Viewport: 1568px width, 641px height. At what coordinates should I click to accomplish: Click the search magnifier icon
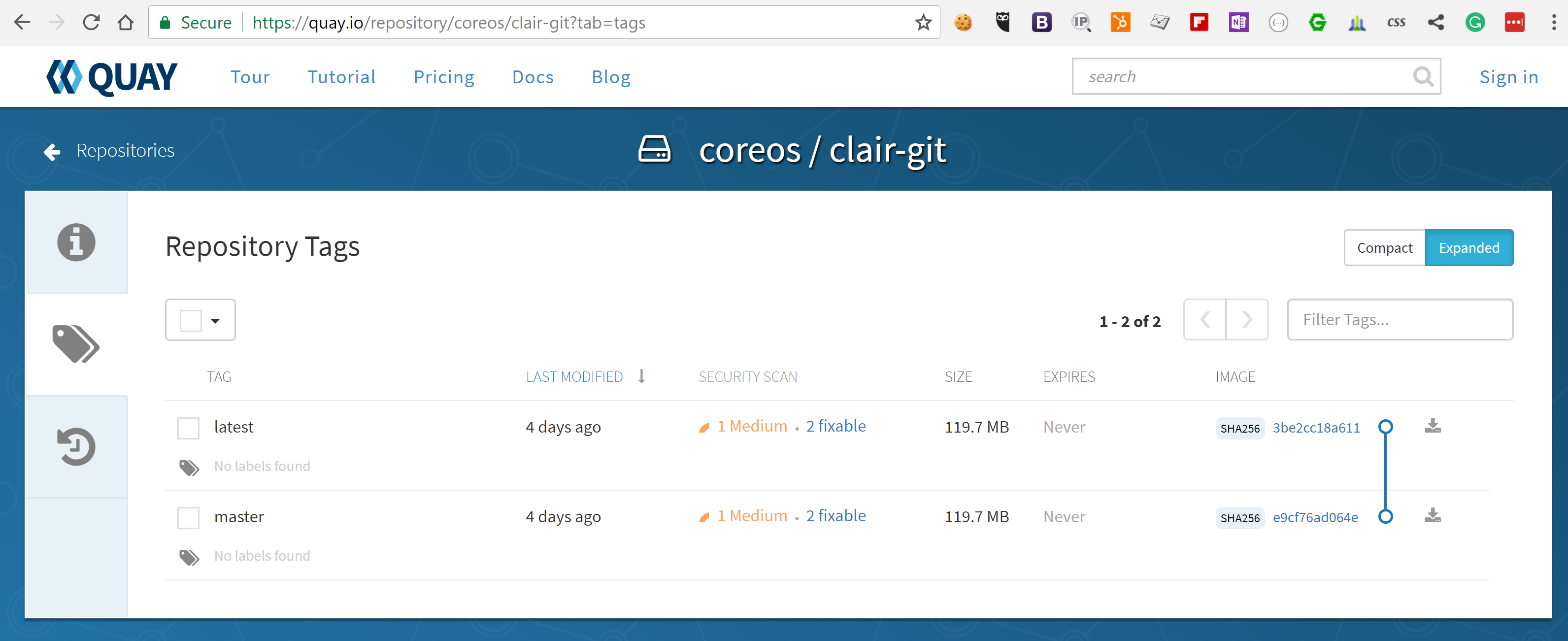point(1423,76)
